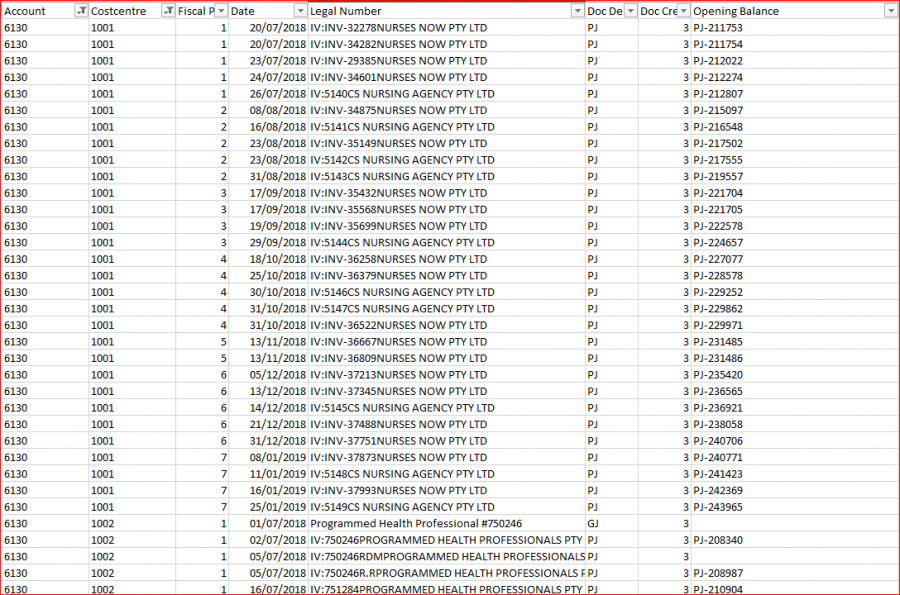Select the PJ-221704 cell
Image resolution: width=900 pixels, height=595 pixels.
point(794,193)
